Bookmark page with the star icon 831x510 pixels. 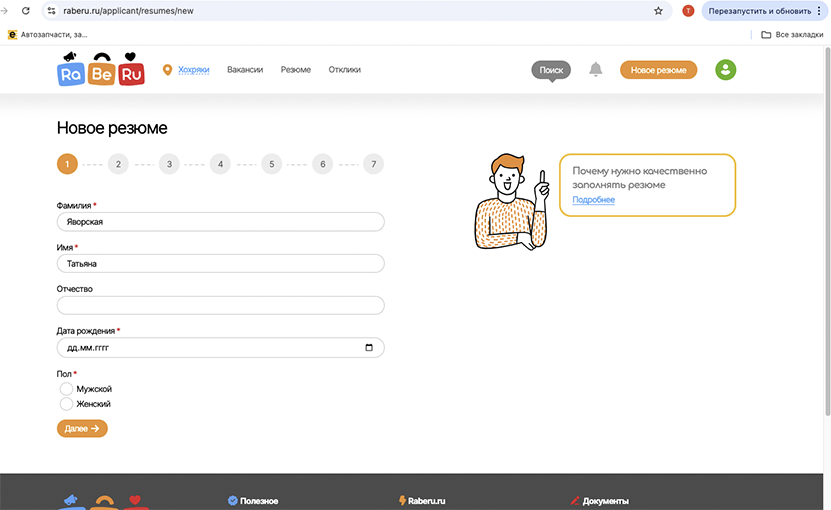click(658, 11)
